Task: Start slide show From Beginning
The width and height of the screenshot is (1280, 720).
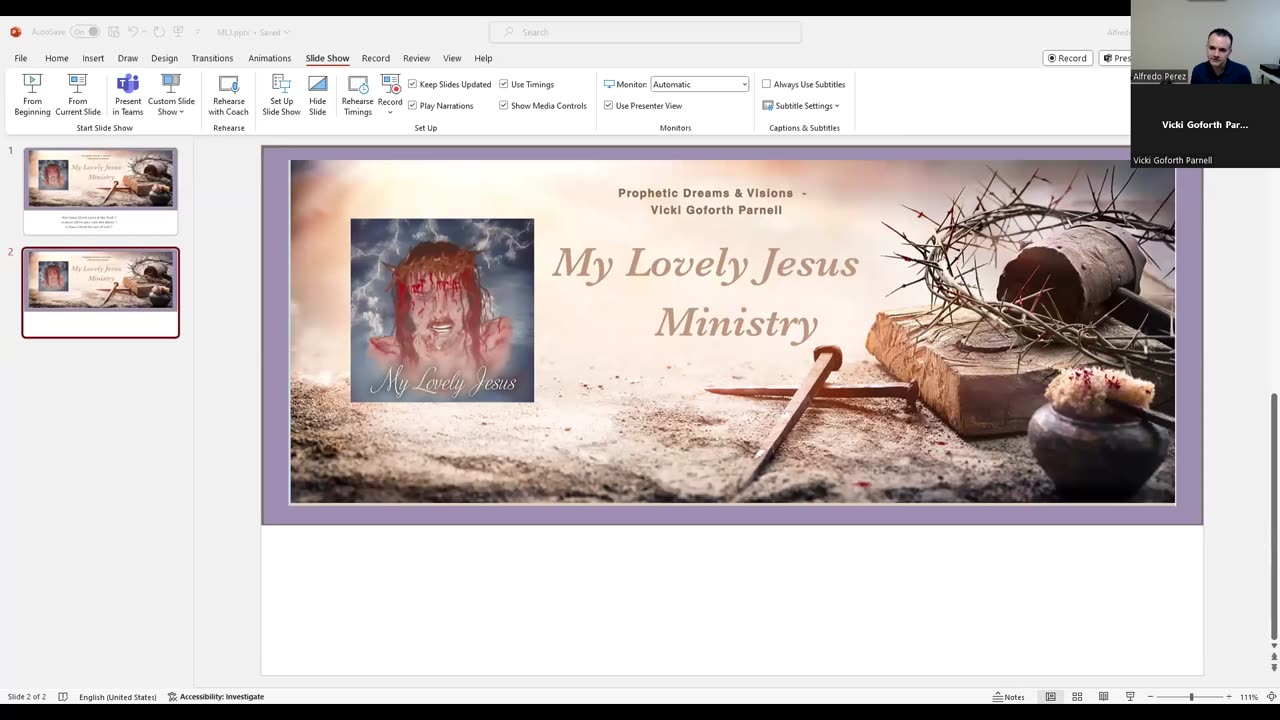Action: [x=32, y=95]
